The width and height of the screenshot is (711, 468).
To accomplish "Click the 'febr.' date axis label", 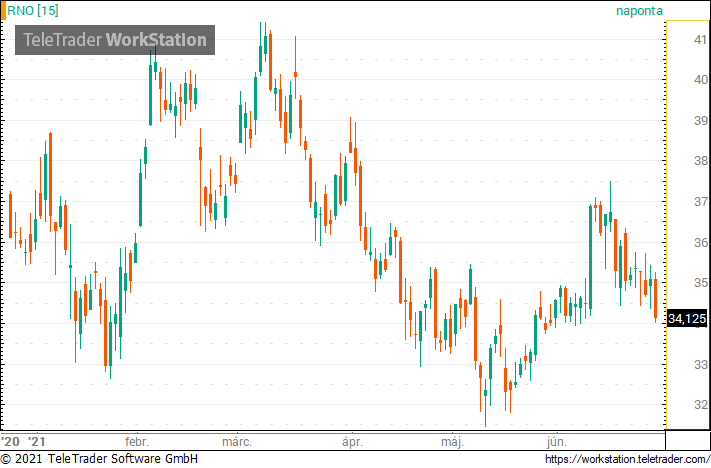I will 136,442.
